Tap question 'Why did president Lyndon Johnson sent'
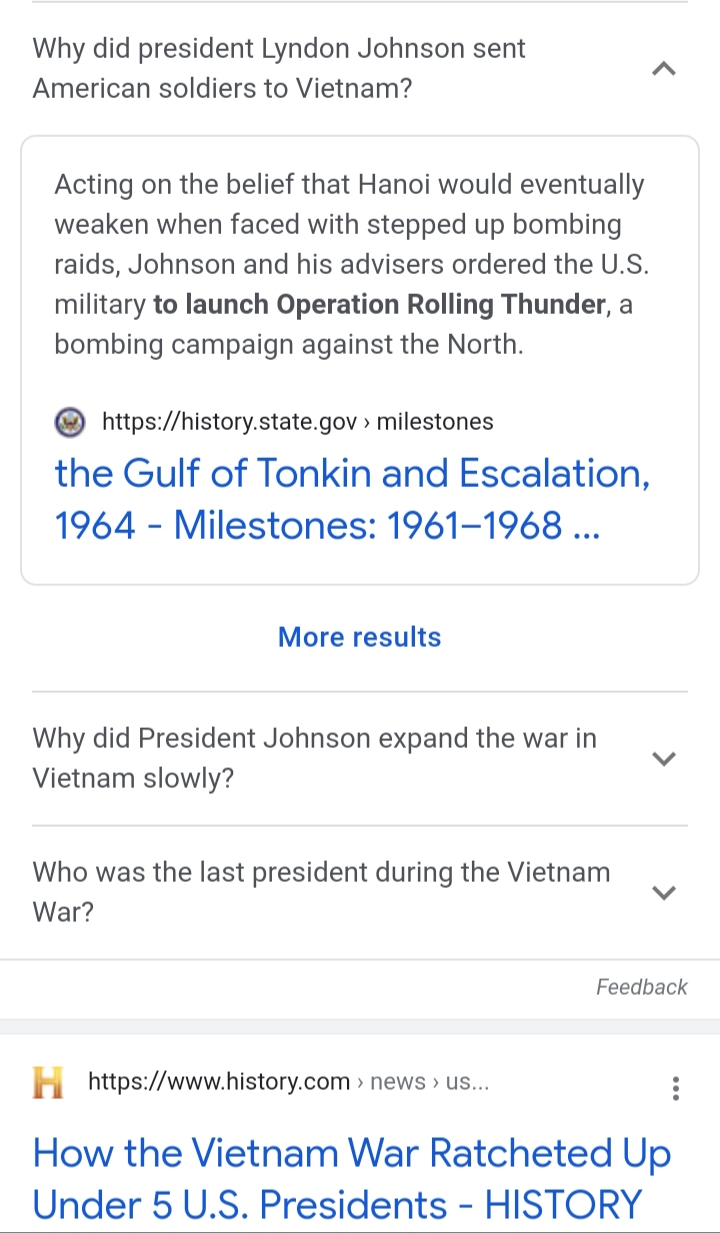The width and height of the screenshot is (720, 1233). [x=279, y=69]
